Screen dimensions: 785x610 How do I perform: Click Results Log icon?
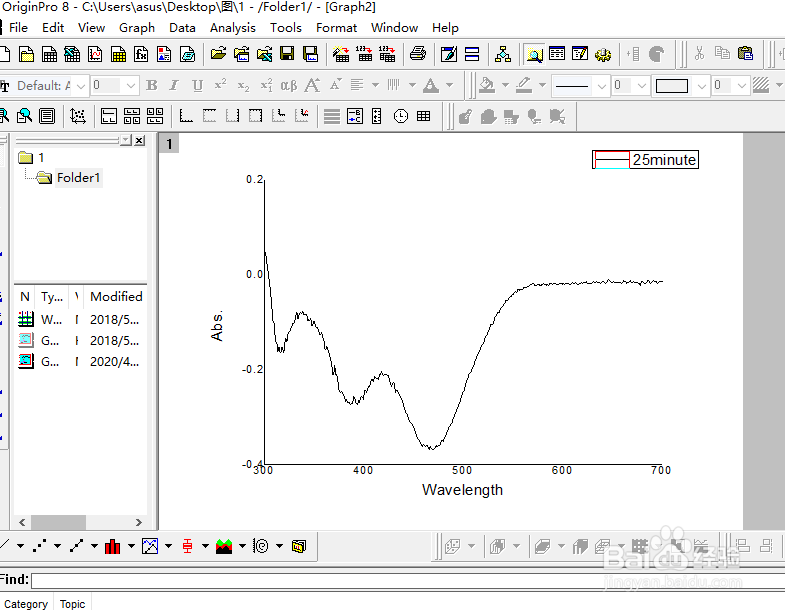[557, 54]
